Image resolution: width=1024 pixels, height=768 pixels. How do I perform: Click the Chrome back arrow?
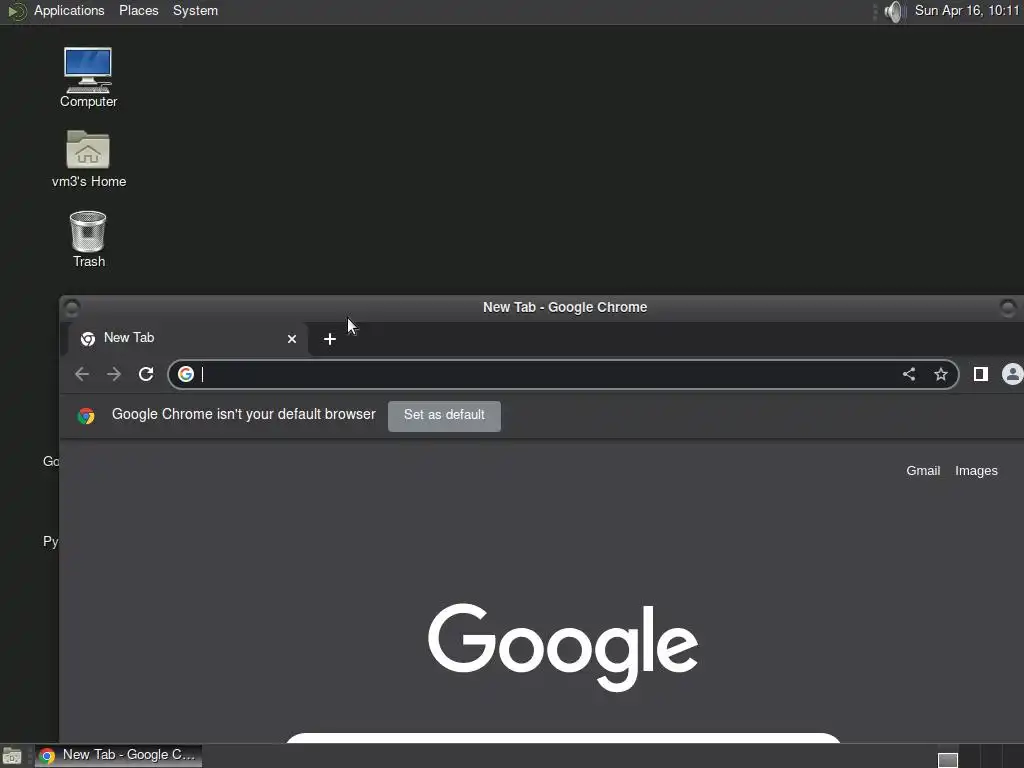click(x=82, y=374)
